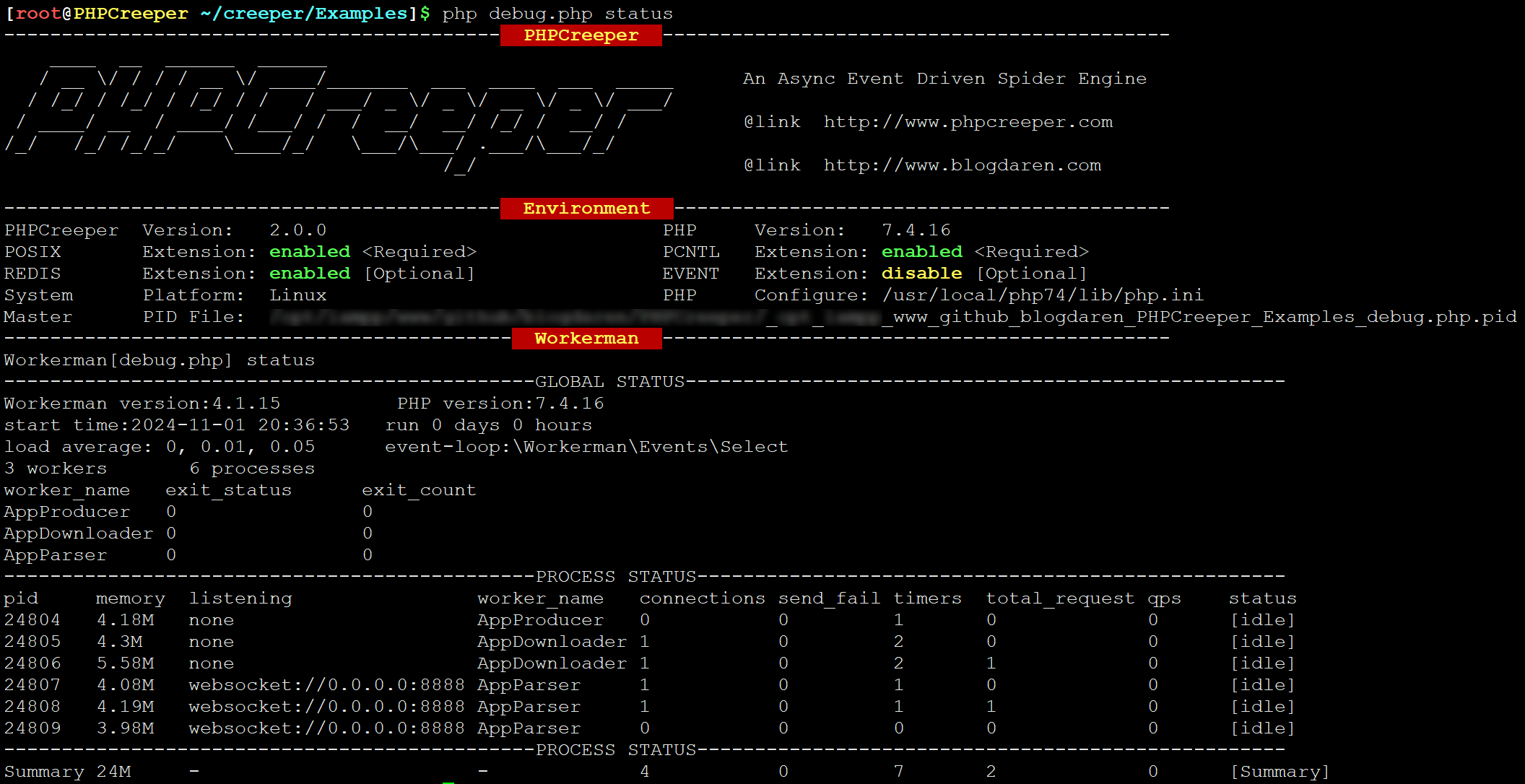This screenshot has width=1525, height=784.
Task: Click the '3 workers' count
Action: point(56,469)
